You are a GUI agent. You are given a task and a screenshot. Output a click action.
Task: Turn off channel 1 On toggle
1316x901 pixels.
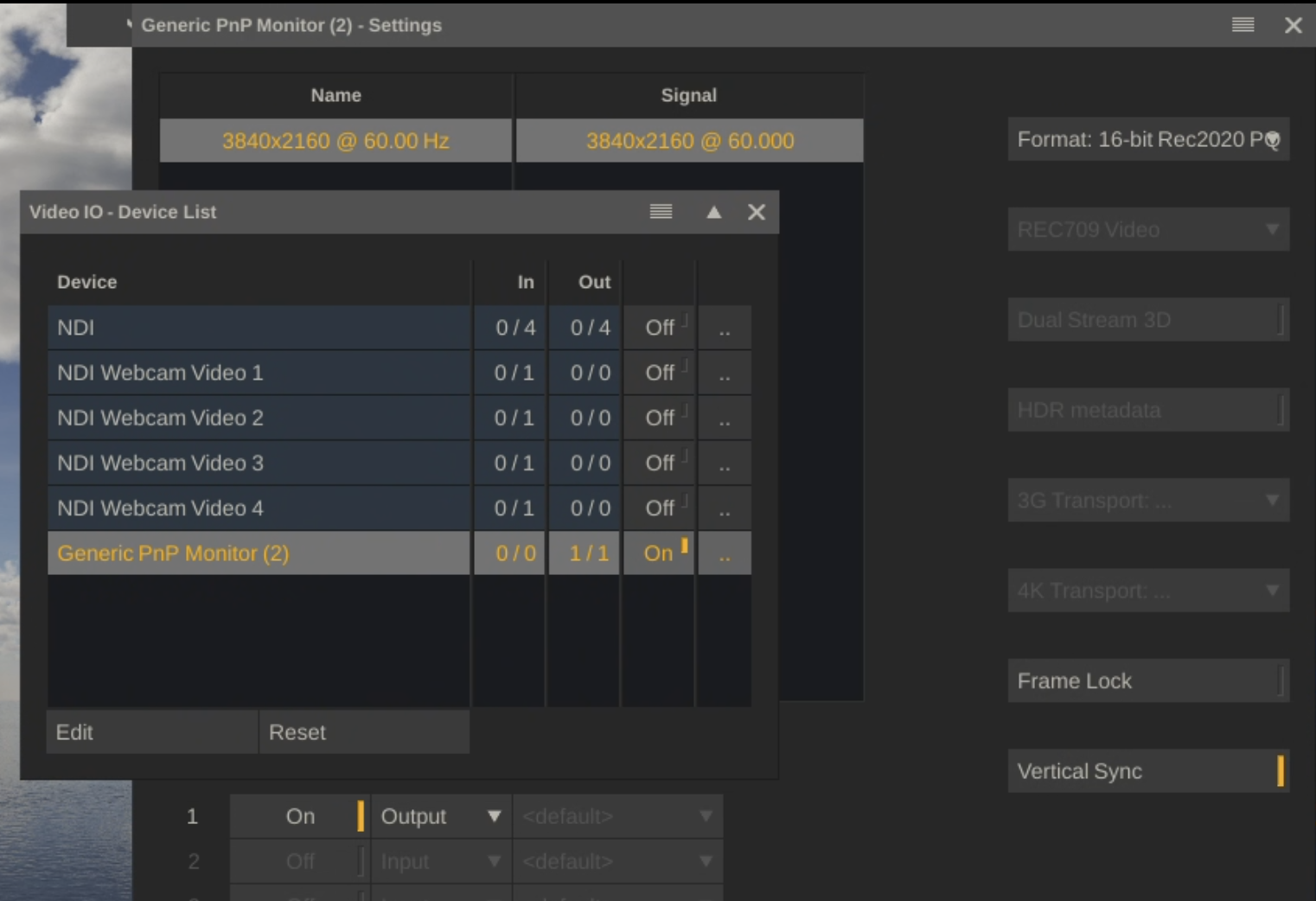coord(300,816)
